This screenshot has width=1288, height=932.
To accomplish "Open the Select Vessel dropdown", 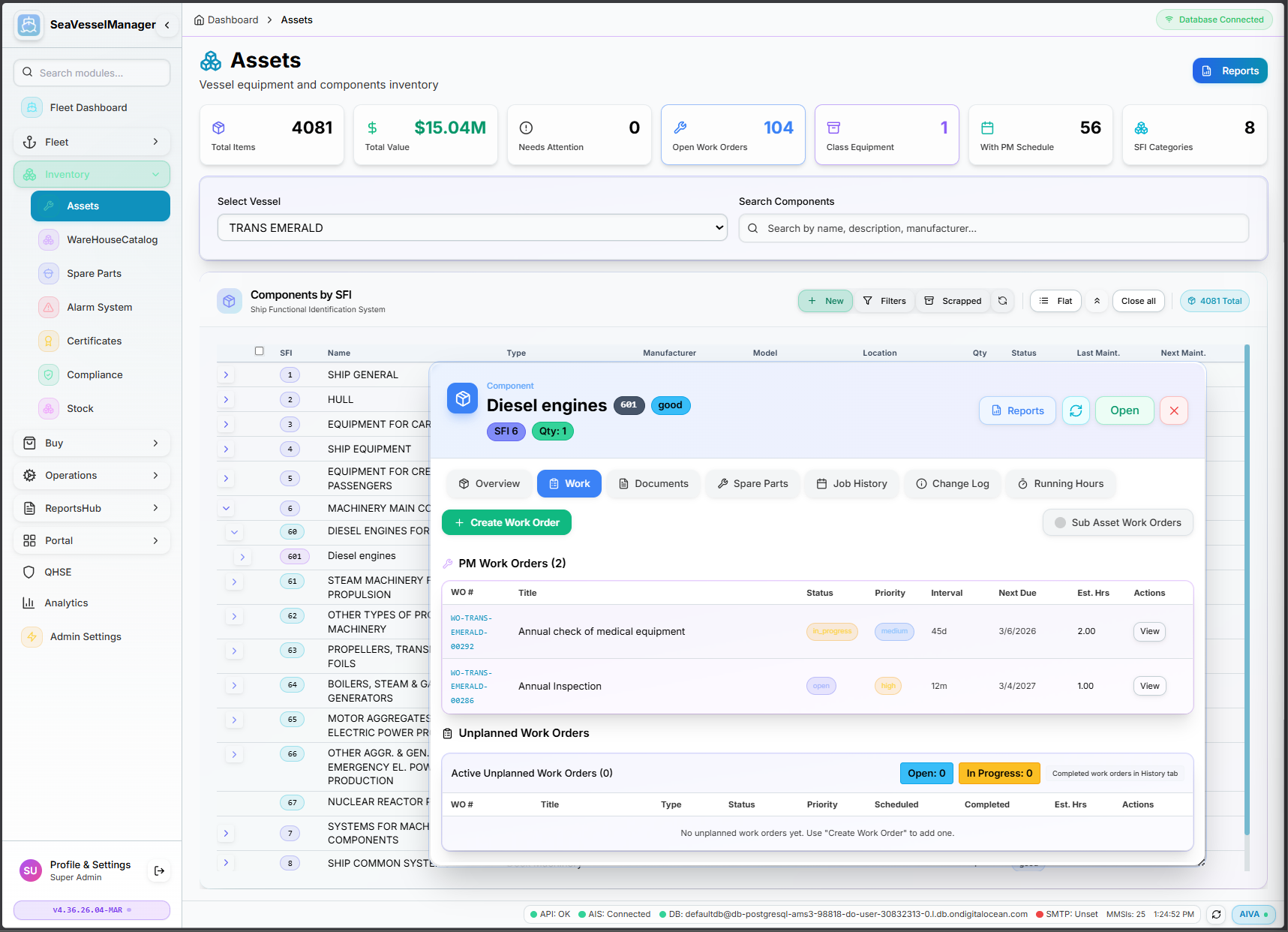I will [x=471, y=227].
